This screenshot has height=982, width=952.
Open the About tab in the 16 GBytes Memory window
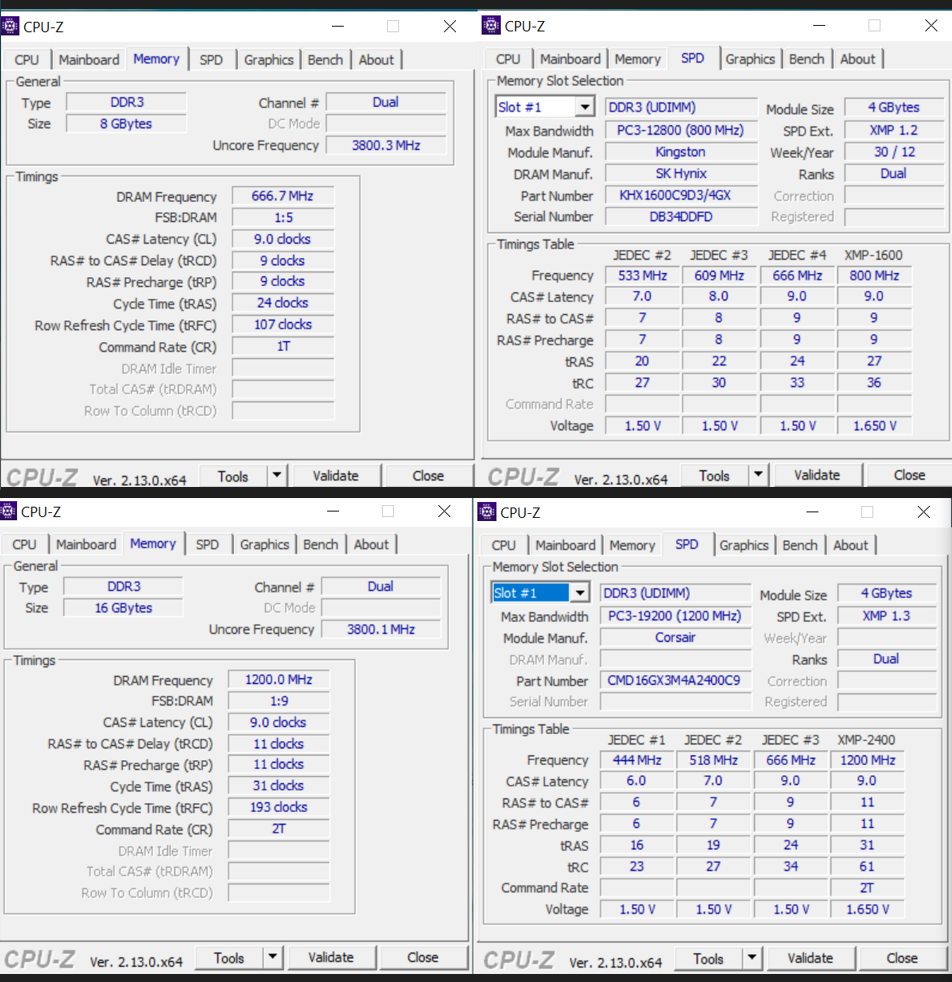[x=371, y=545]
